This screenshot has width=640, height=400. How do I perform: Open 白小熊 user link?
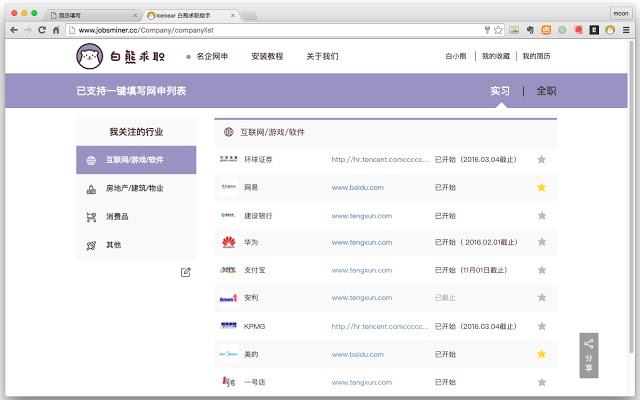tap(456, 56)
